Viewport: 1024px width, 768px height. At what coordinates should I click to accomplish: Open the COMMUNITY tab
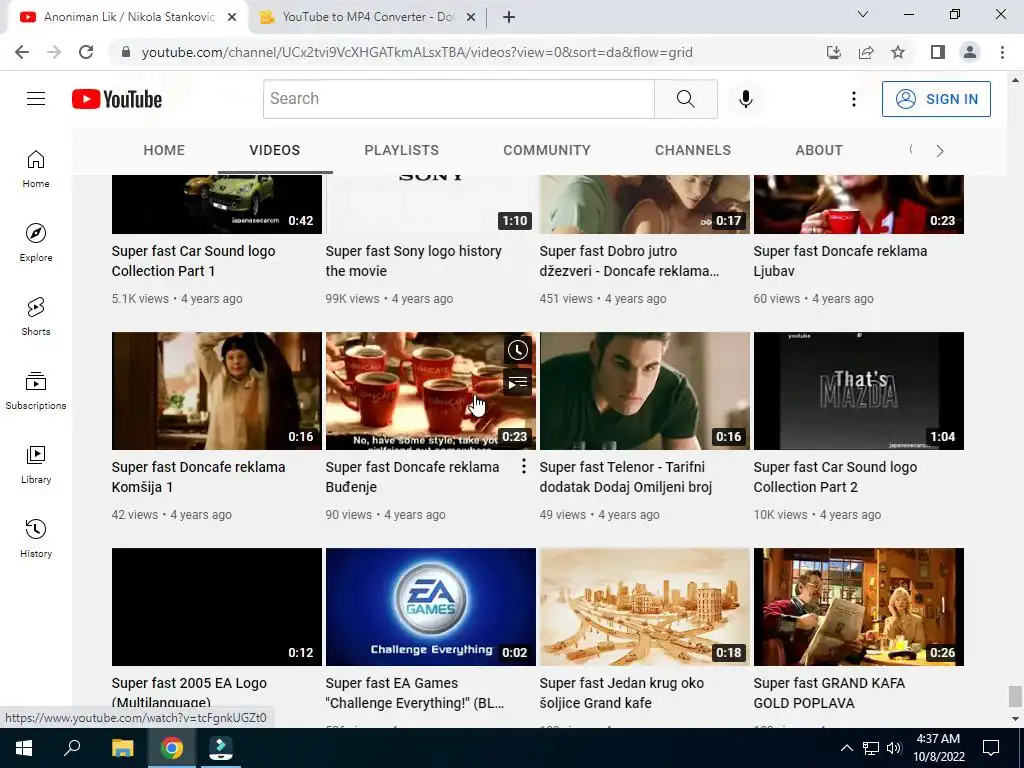(x=547, y=150)
